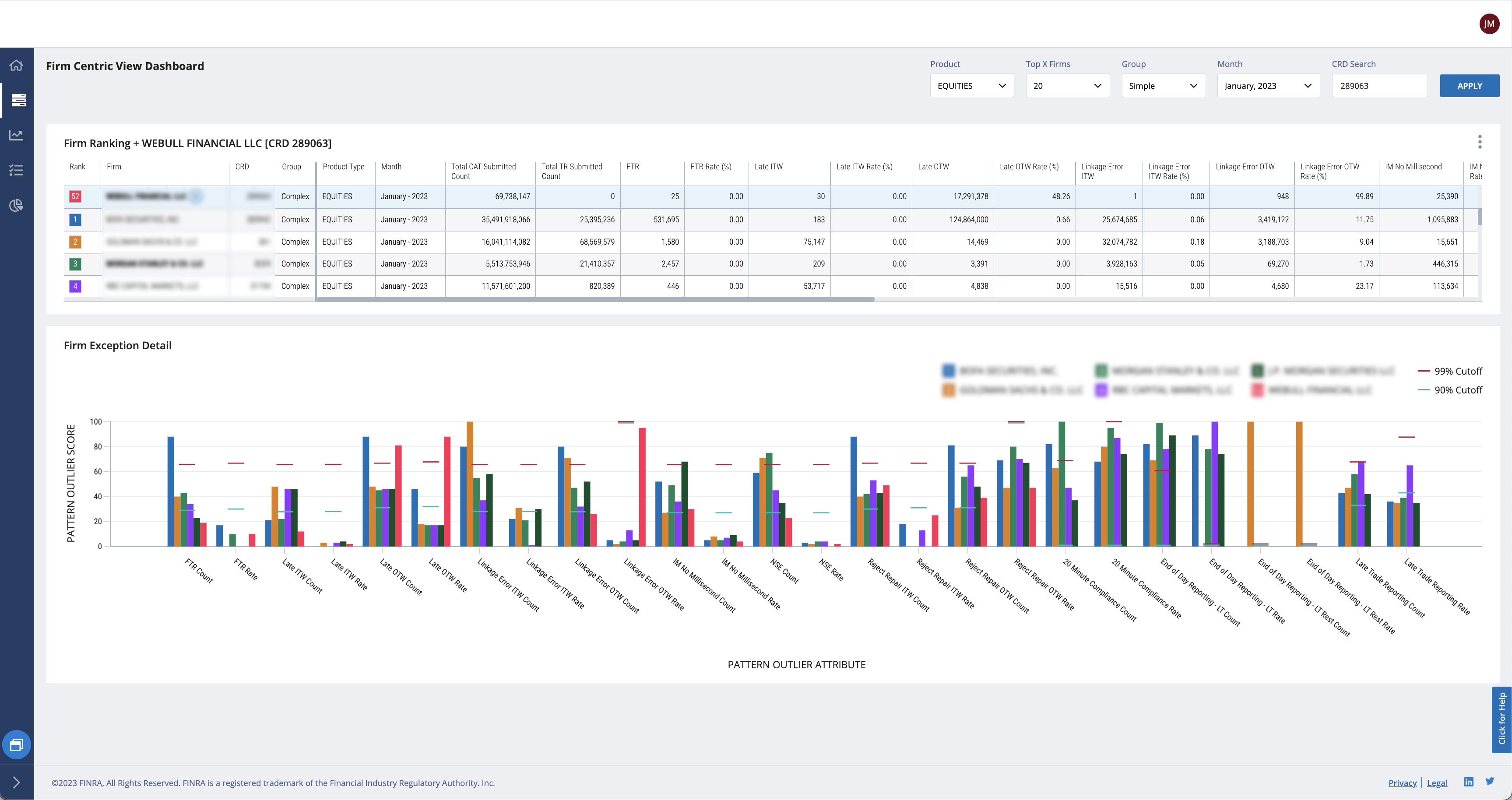Click the CRD Search input field
1512x800 pixels.
[x=1379, y=86]
